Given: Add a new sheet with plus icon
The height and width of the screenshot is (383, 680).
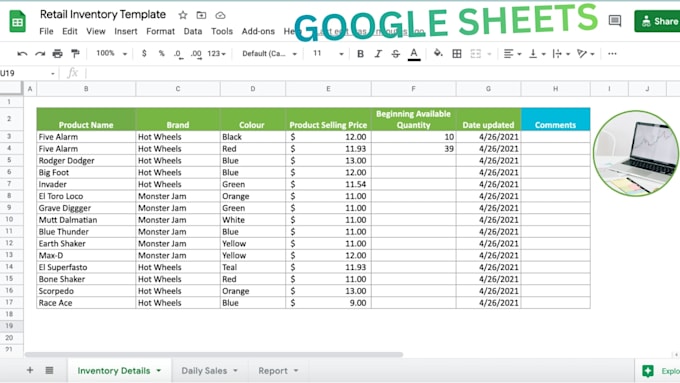Looking at the screenshot, I should [30, 370].
